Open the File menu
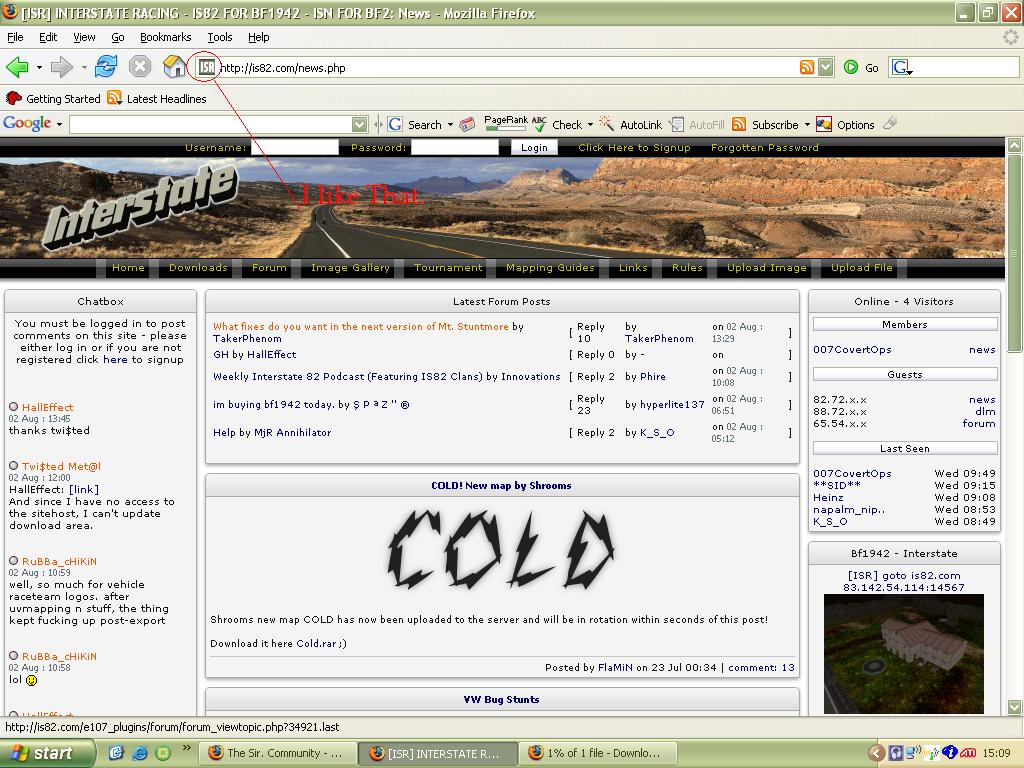Image resolution: width=1024 pixels, height=768 pixels. (15, 37)
